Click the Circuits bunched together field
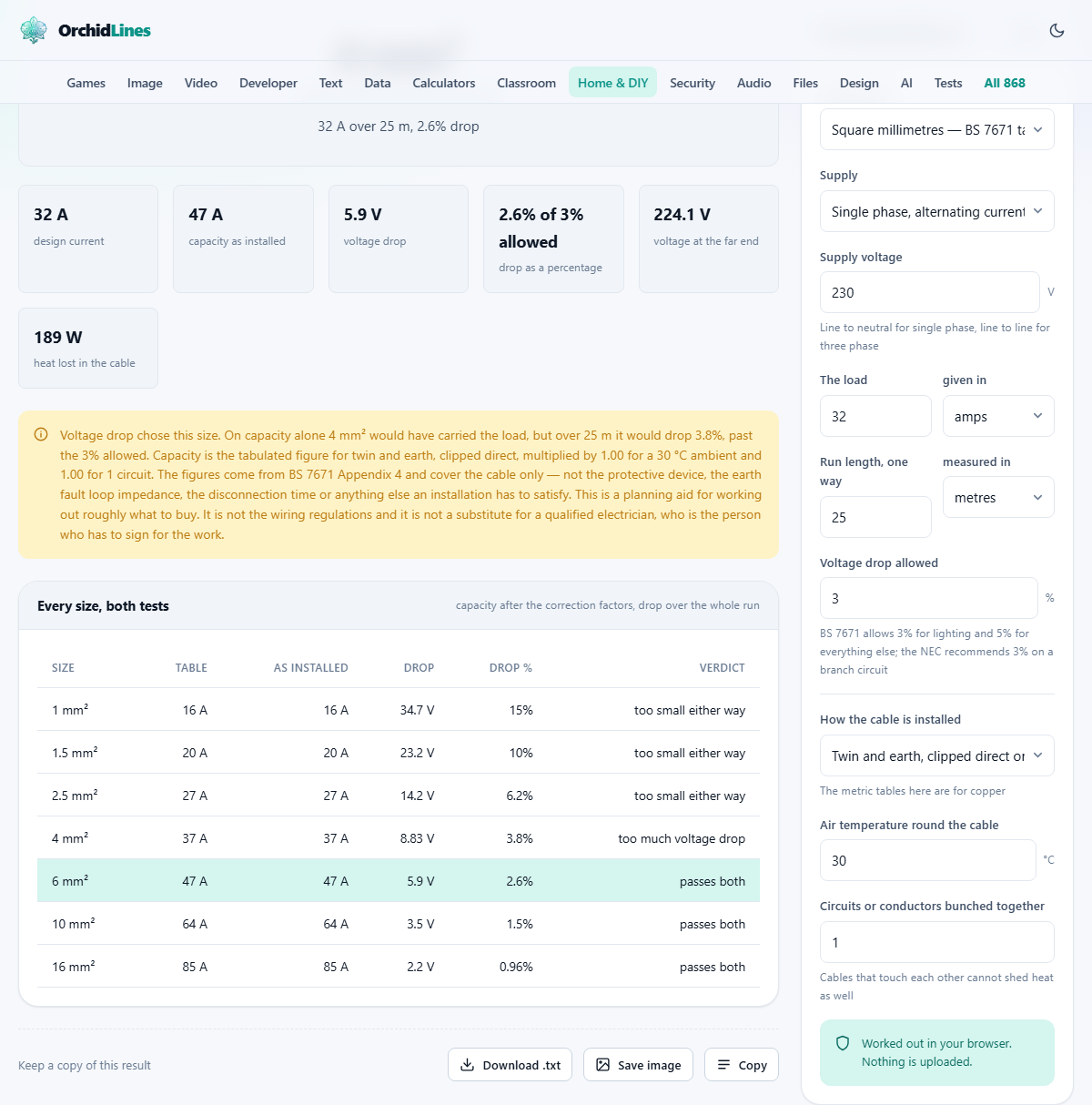 click(x=937, y=942)
